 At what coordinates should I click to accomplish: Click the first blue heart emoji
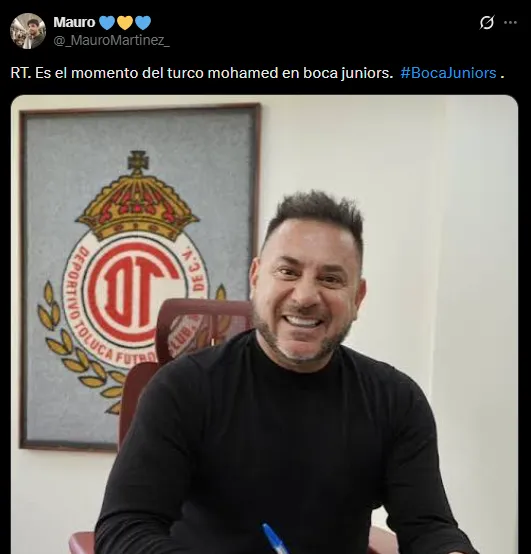pyautogui.click(x=107, y=23)
